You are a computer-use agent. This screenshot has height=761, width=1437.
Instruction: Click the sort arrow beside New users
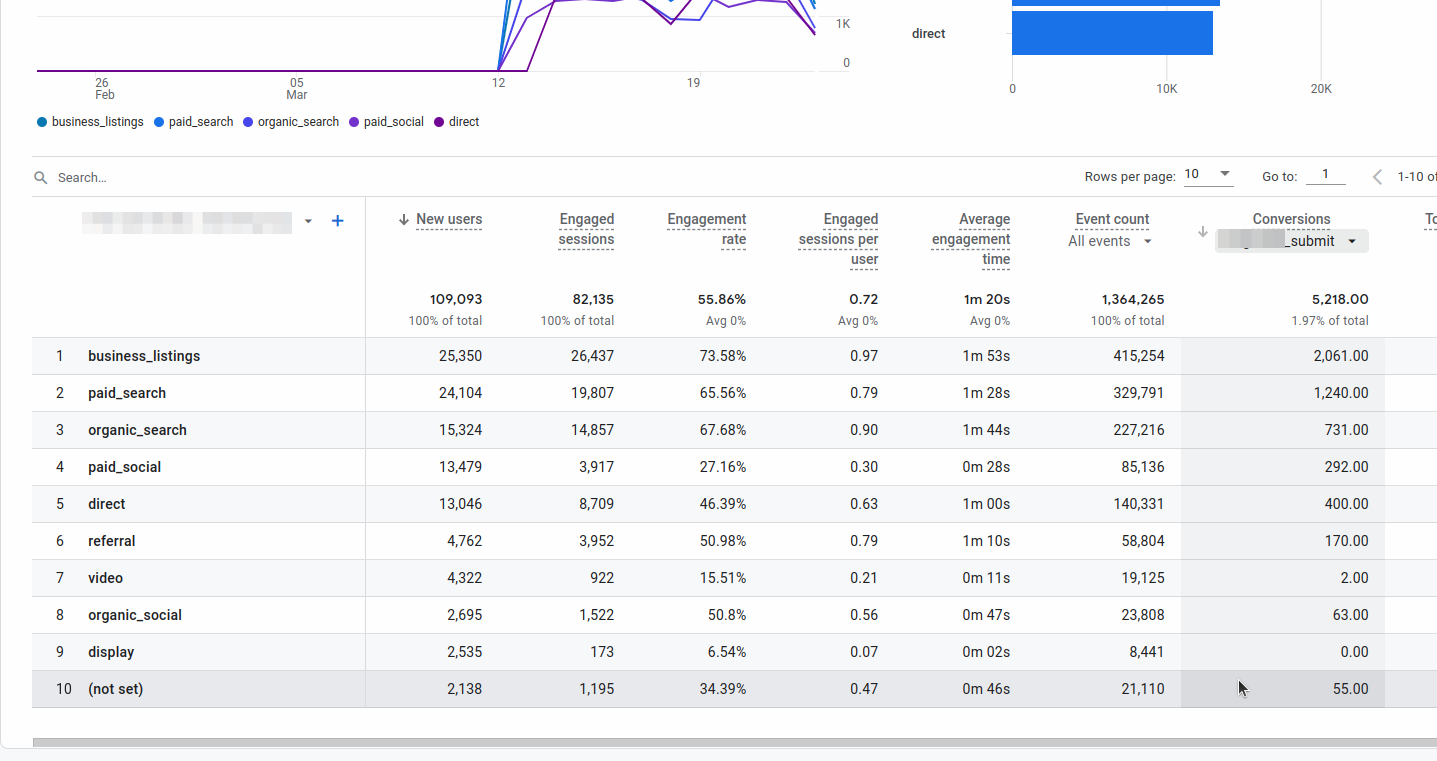pyautogui.click(x=404, y=220)
